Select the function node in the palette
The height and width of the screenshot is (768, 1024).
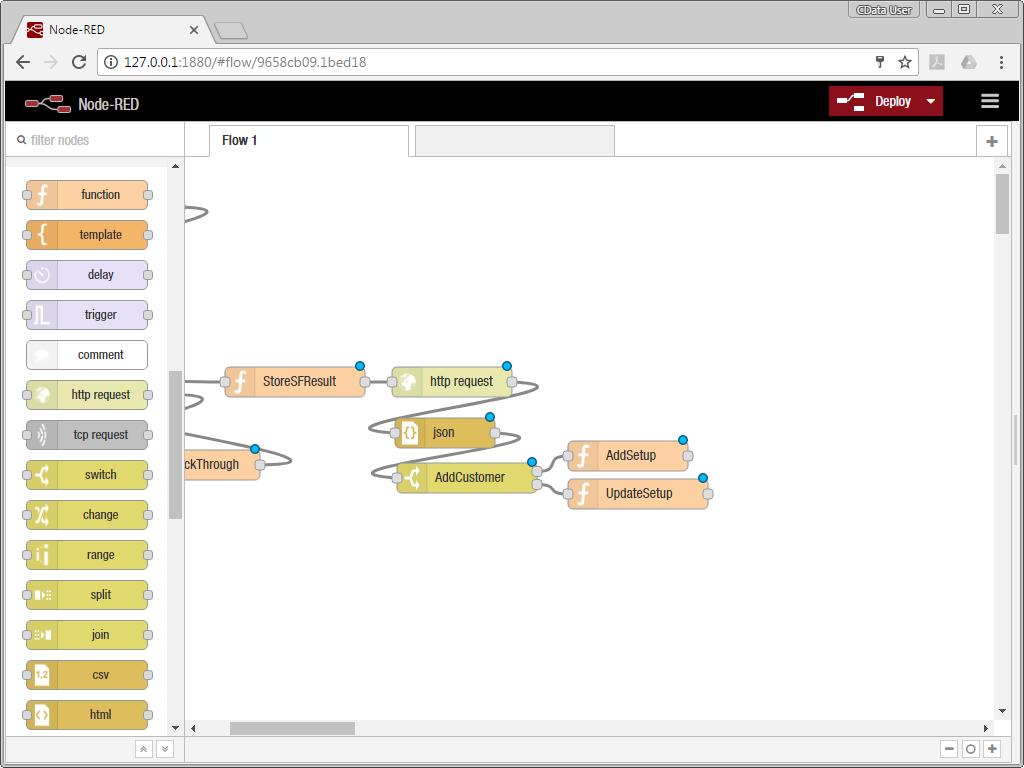point(87,195)
